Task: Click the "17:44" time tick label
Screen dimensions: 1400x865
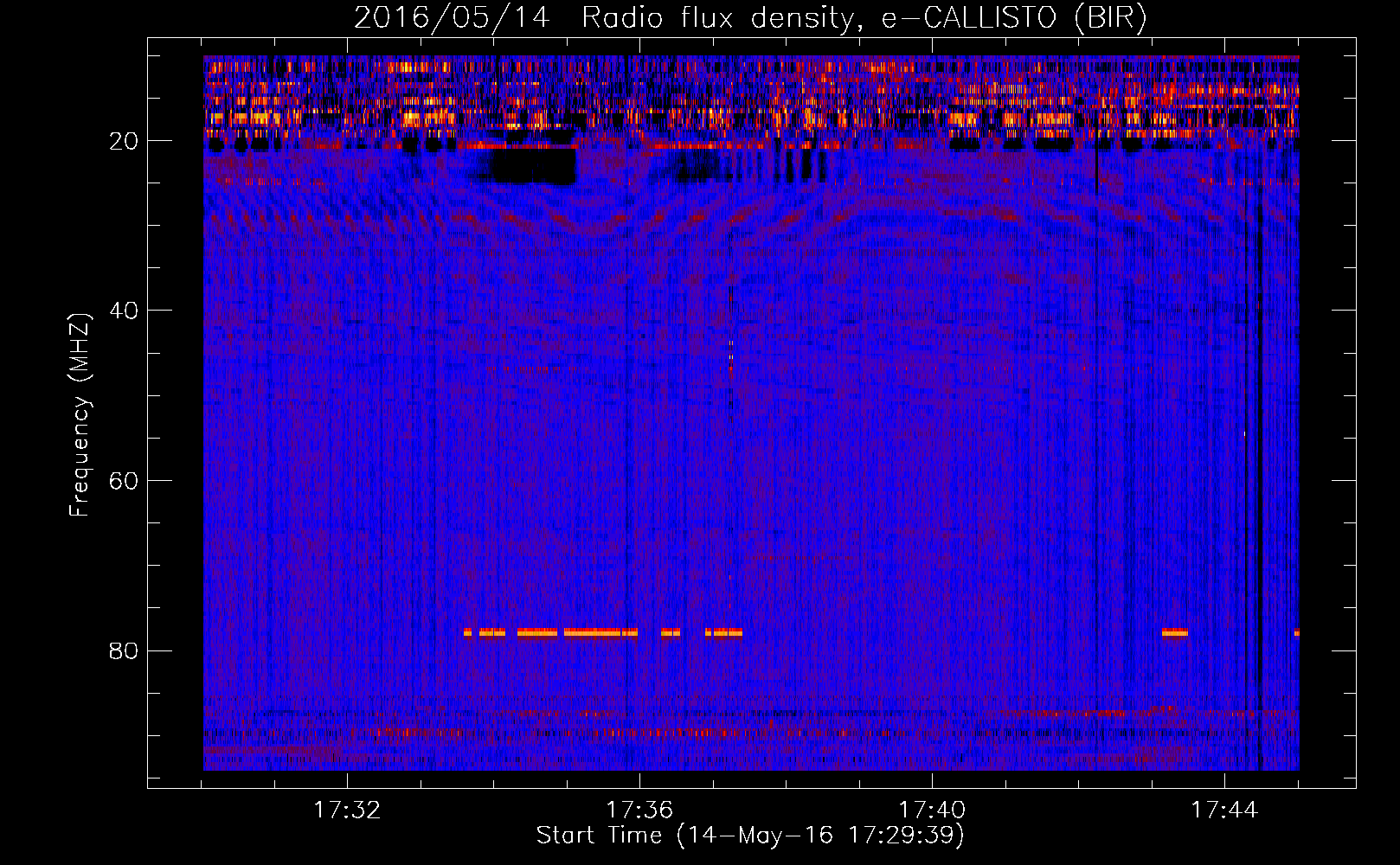Action: (1224, 811)
